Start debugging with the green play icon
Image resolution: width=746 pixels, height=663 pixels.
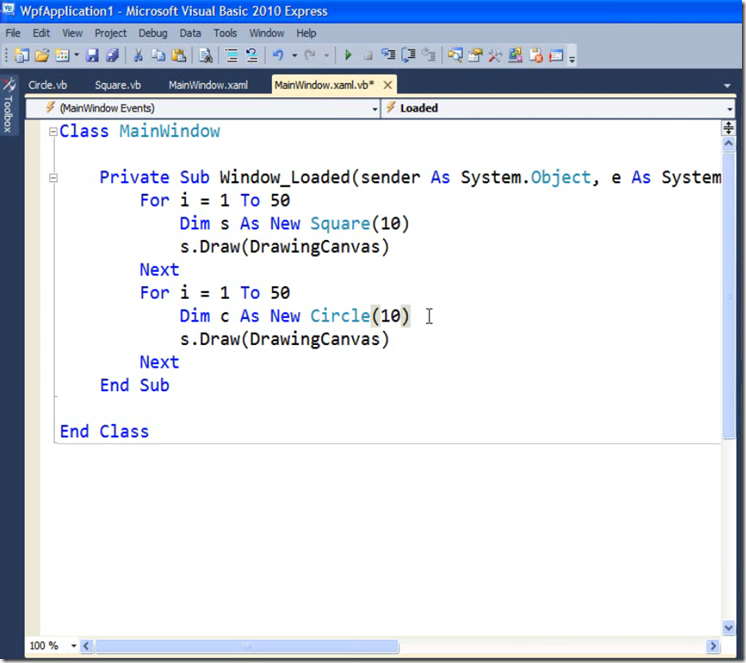348,56
